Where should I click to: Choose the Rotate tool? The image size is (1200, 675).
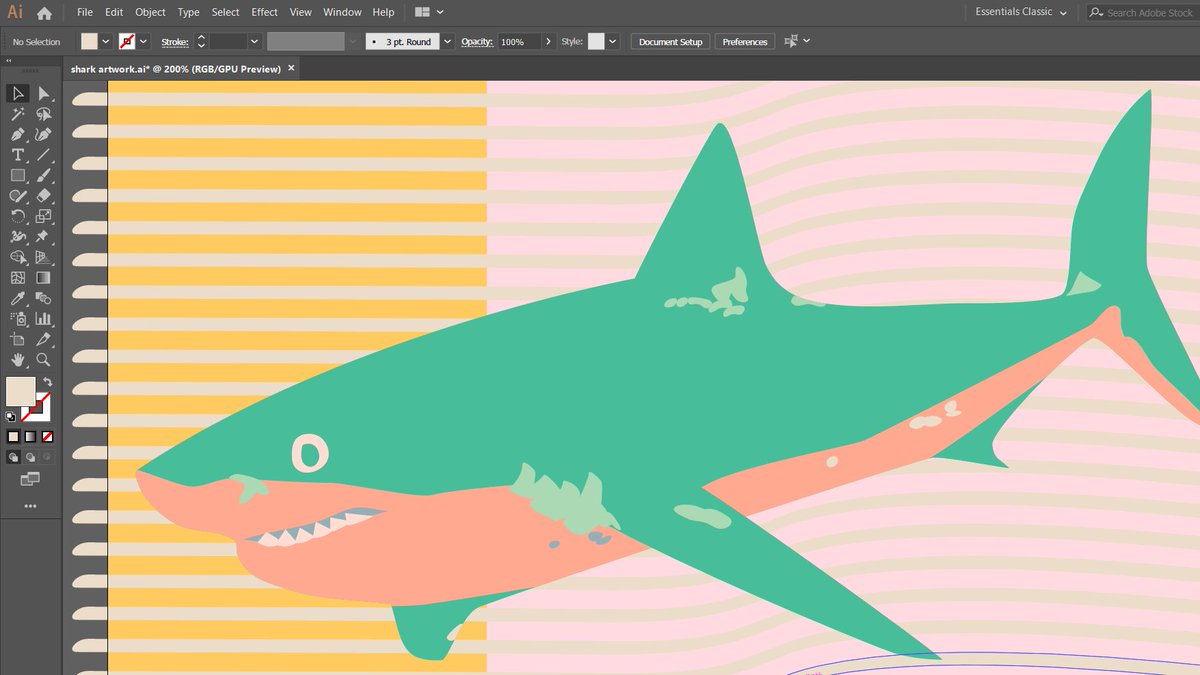click(x=18, y=216)
